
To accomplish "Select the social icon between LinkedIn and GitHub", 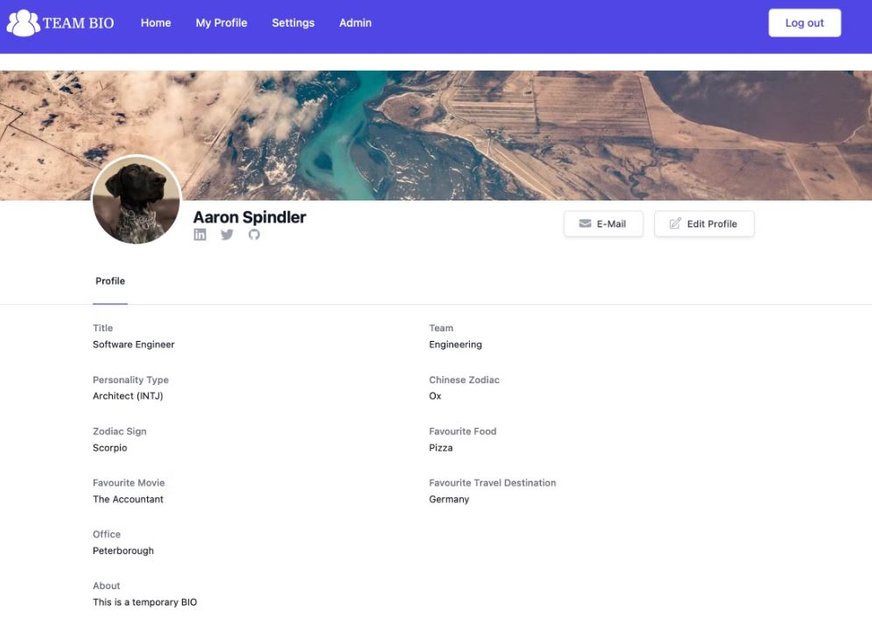I will click(227, 234).
